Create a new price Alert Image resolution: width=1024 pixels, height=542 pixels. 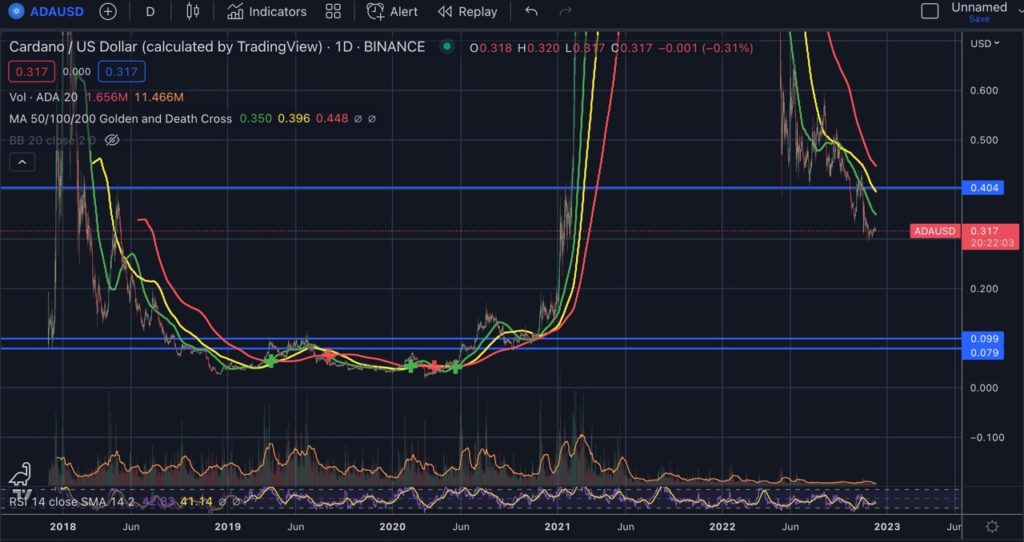pyautogui.click(x=392, y=12)
